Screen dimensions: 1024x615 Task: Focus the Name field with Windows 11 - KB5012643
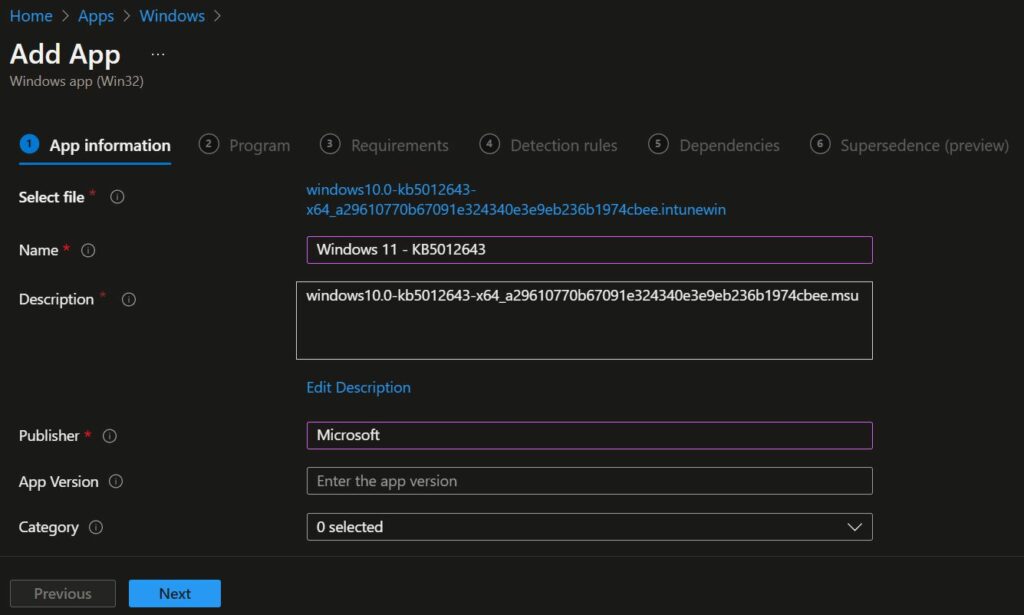click(589, 250)
